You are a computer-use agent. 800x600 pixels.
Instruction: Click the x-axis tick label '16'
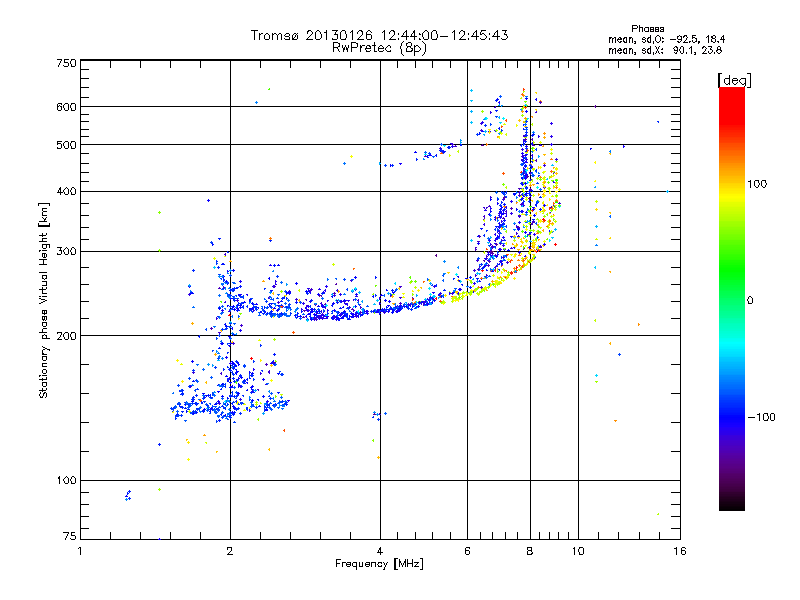point(680,552)
